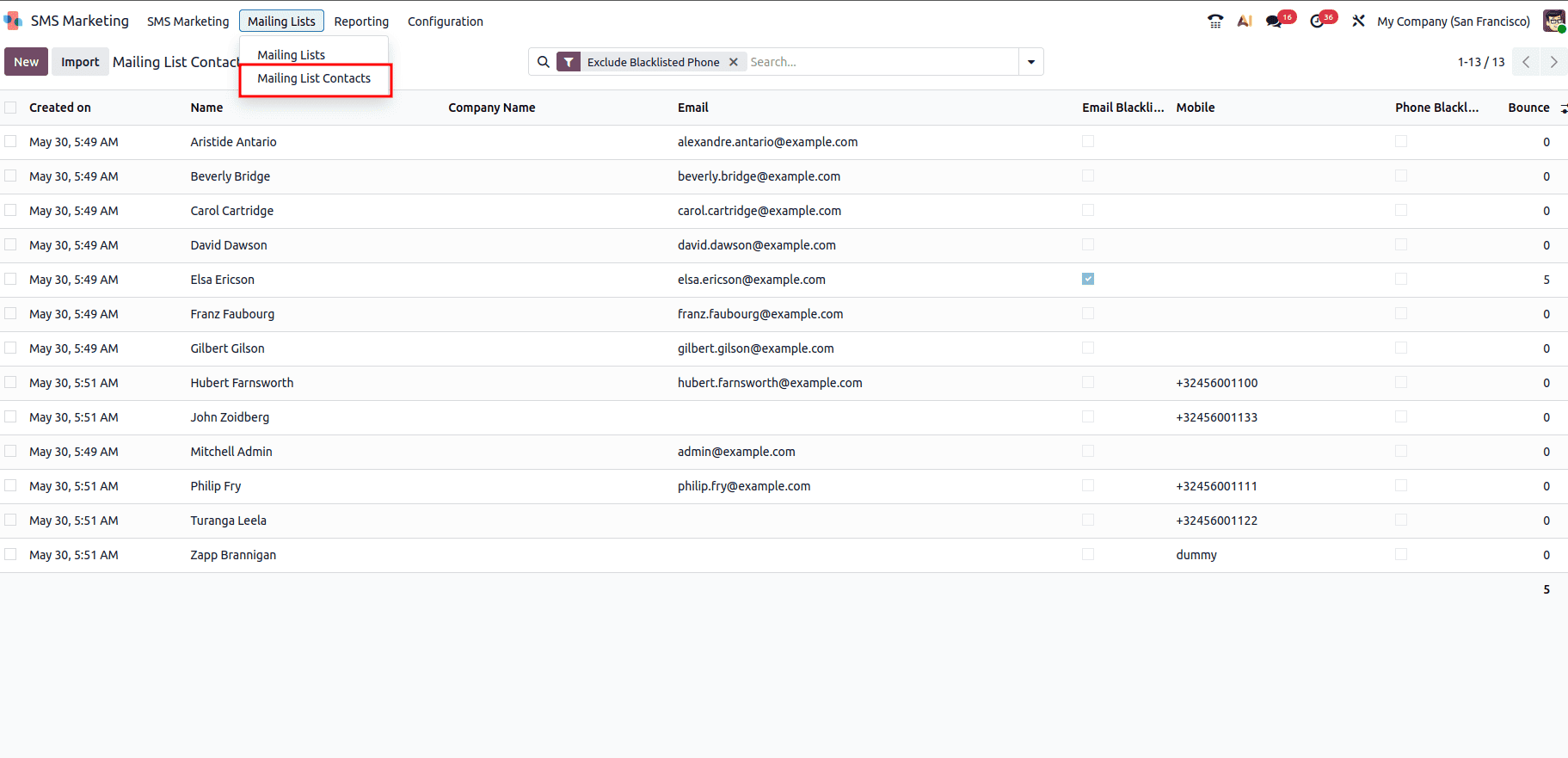Click the debug tools wrench icon
Viewport: 1568px width, 758px height.
(x=1358, y=22)
